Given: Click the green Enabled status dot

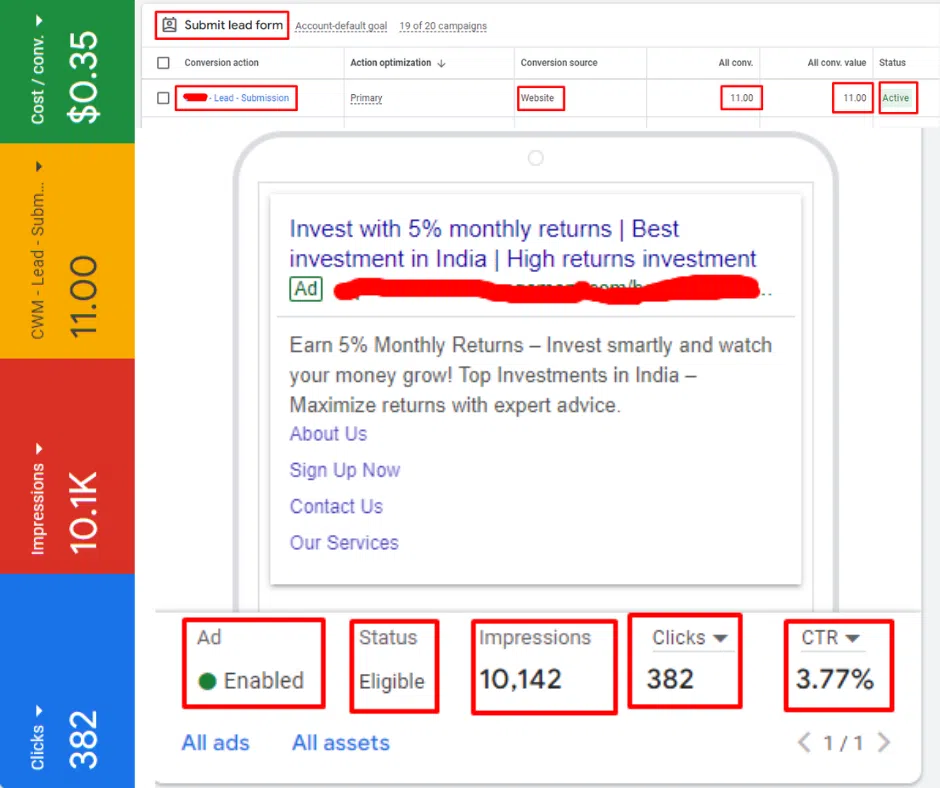Looking at the screenshot, I should [x=207, y=681].
